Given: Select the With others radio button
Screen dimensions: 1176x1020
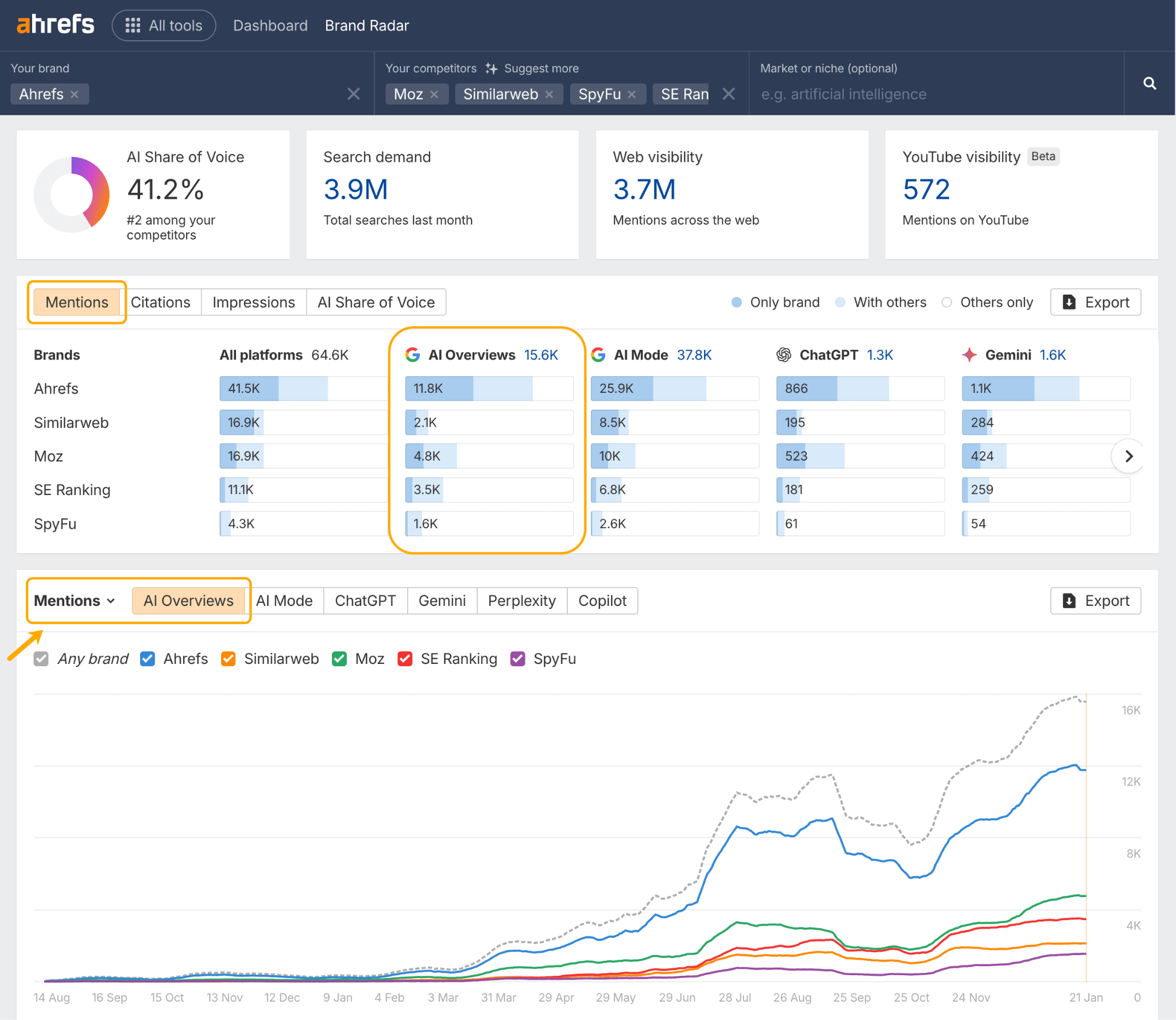Looking at the screenshot, I should tap(840, 302).
